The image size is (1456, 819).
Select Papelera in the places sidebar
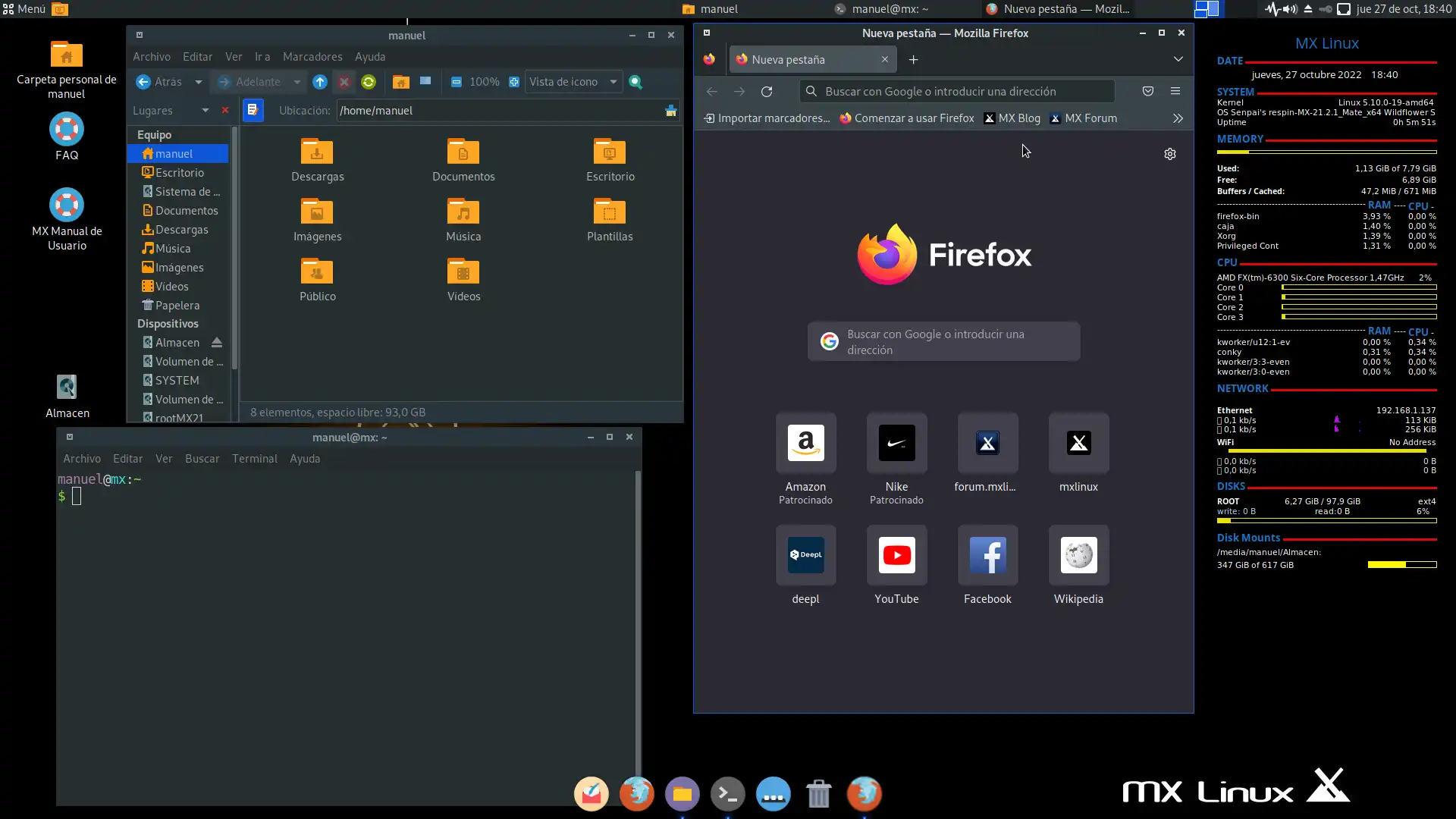pyautogui.click(x=178, y=306)
